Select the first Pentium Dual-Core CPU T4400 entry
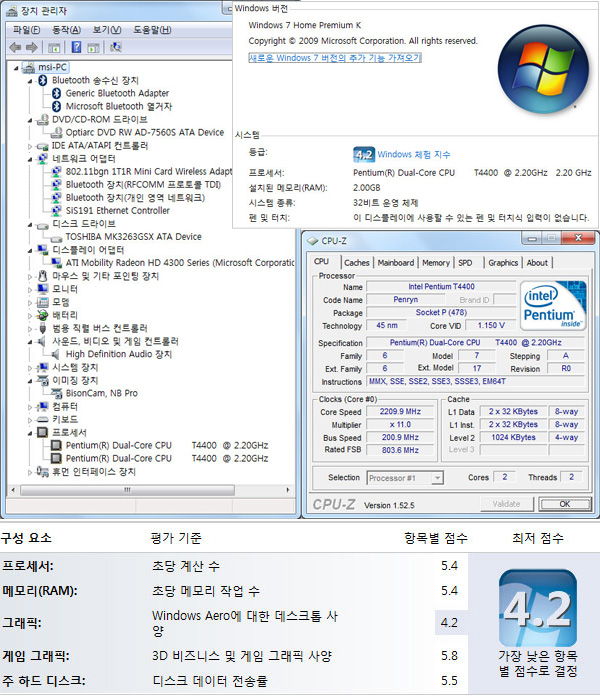600x698 pixels. click(x=166, y=446)
